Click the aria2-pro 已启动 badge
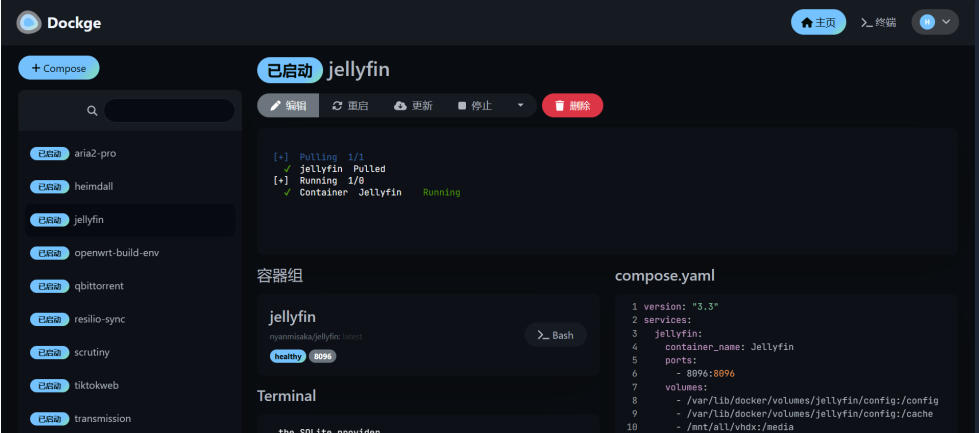Viewport: 979px width, 433px height. [x=49, y=153]
